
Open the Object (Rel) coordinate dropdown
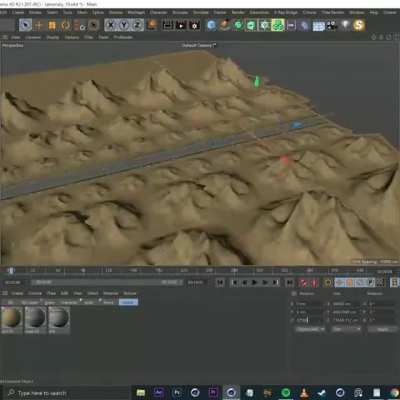click(310, 329)
